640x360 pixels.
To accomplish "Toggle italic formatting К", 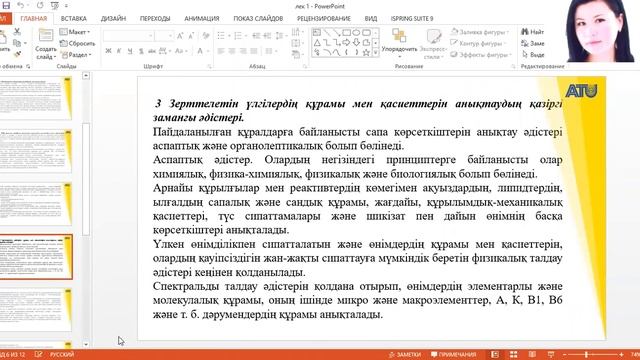I will point(119,51).
